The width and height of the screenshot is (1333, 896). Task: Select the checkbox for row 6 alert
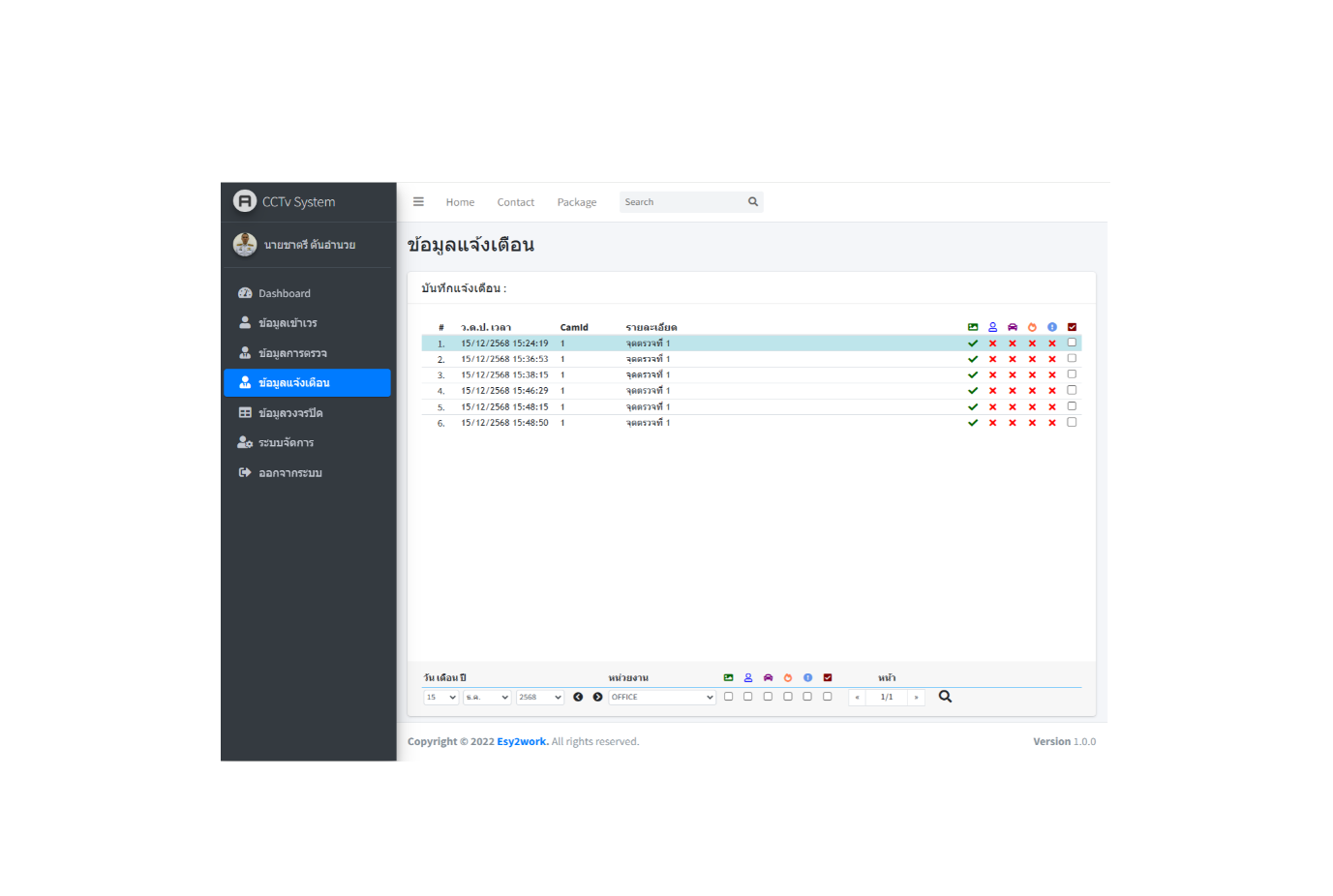click(x=1072, y=422)
